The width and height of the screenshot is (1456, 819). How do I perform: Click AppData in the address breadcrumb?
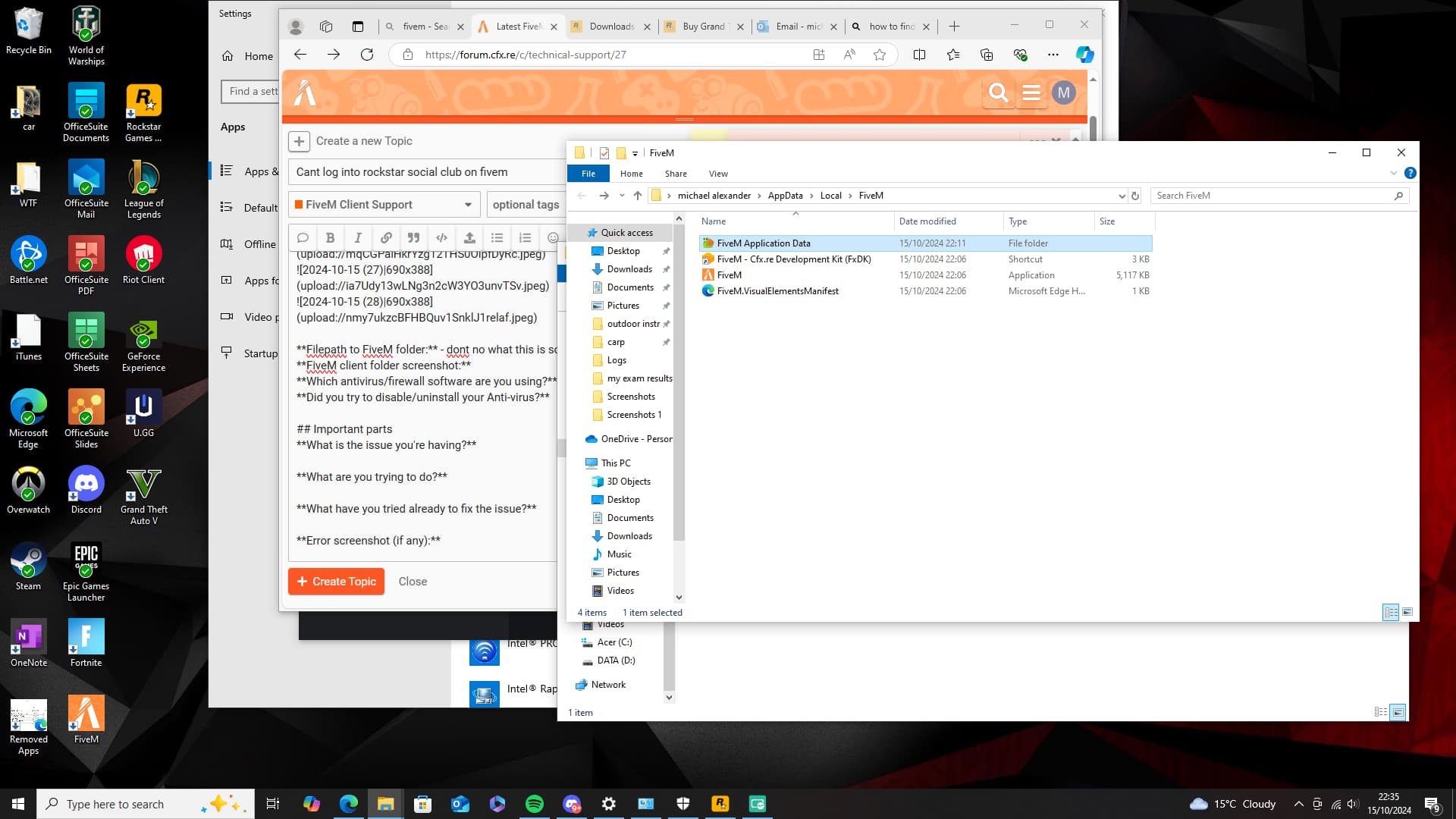785,196
